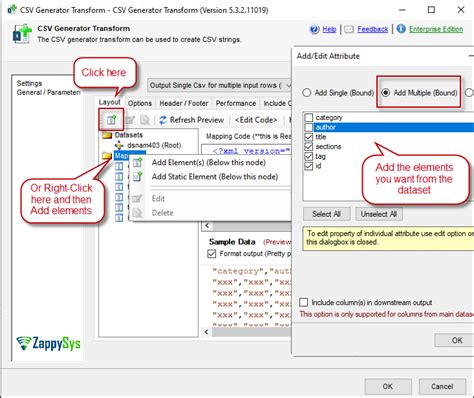Click the Enterprise Edition info icon
Image resolution: width=474 pixels, height=398 pixels.
[401, 29]
